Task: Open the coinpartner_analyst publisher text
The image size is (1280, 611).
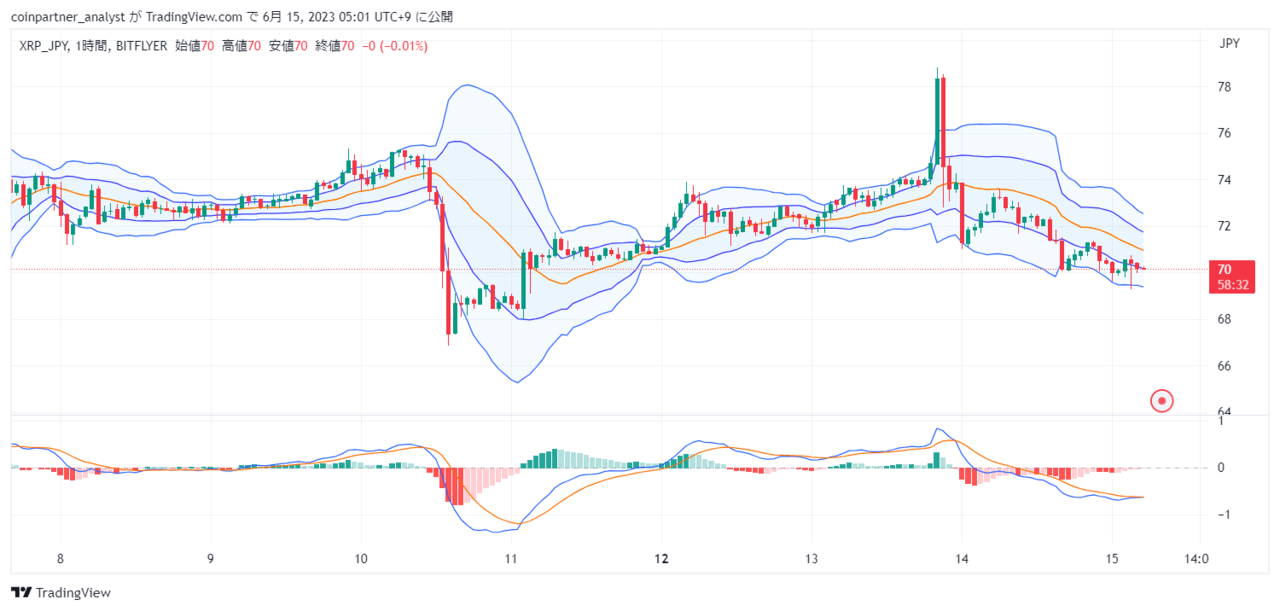Action: pos(67,17)
